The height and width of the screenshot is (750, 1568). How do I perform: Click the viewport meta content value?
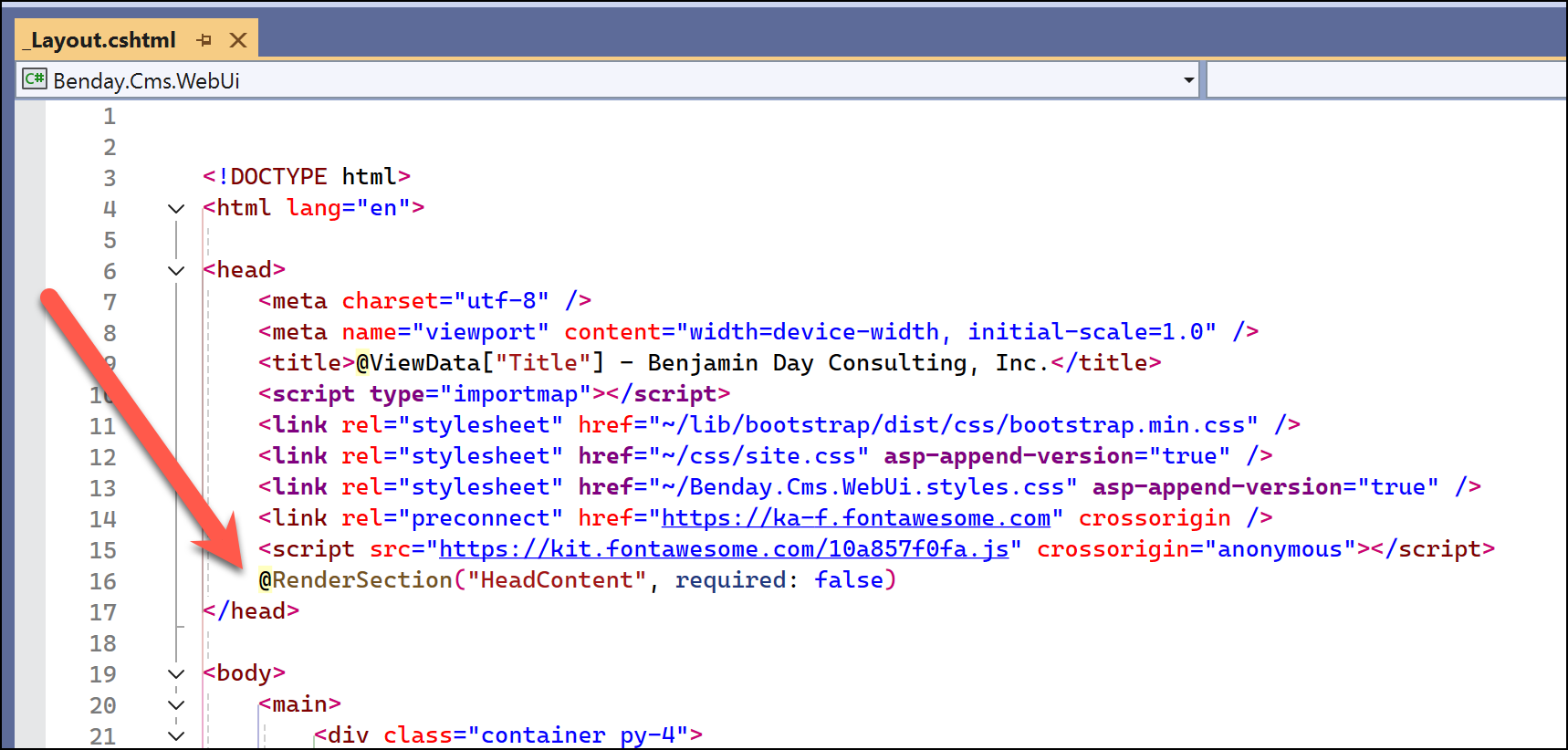click(946, 332)
